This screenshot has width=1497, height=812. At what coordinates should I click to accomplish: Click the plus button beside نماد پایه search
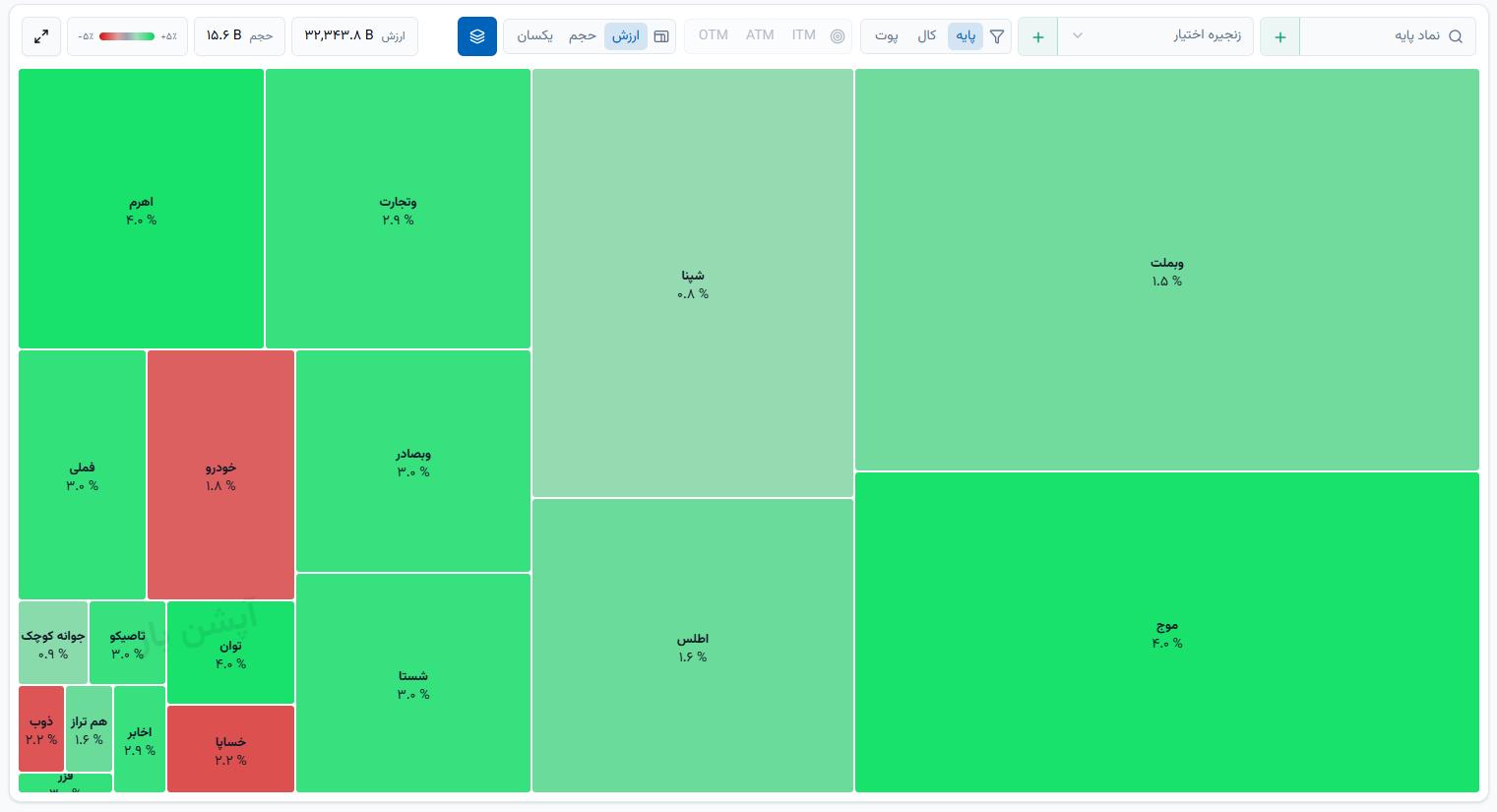tap(1279, 36)
